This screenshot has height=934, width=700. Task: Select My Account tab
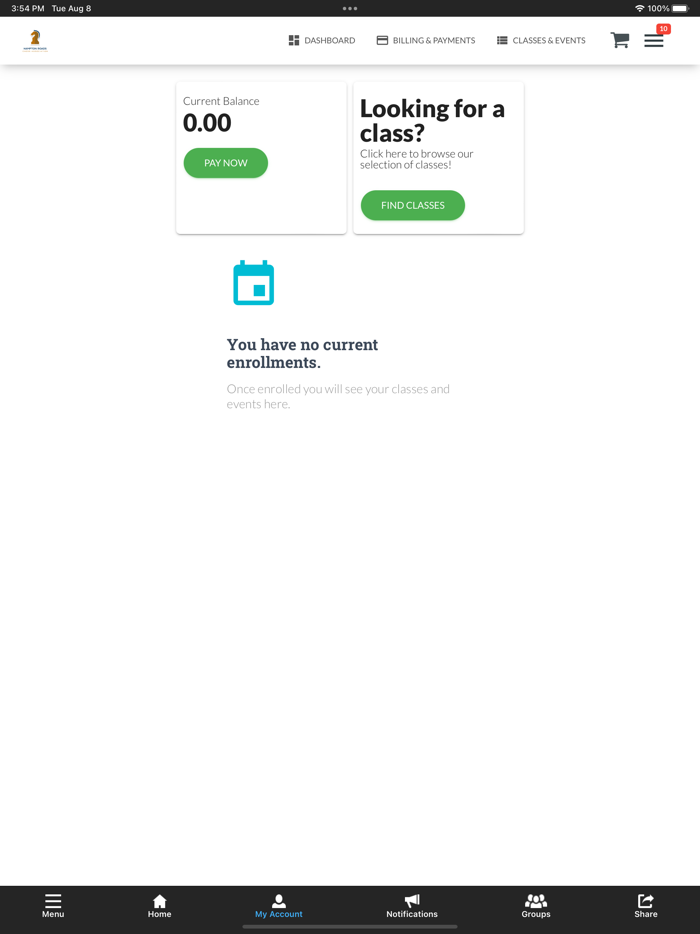click(x=278, y=905)
